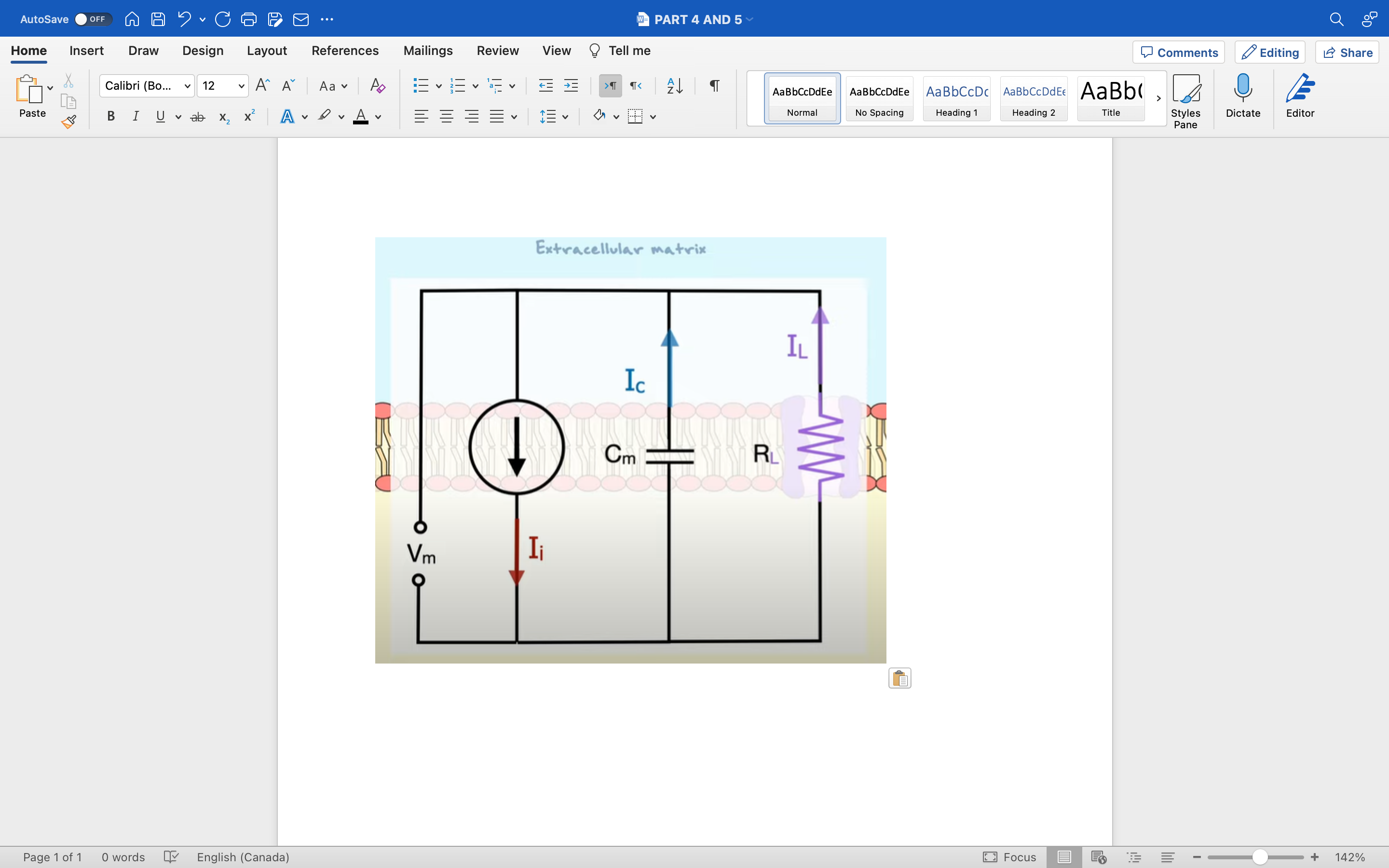Screen dimensions: 1389x868
Task: Expand the styles gallery arrow
Action: [x=1158, y=99]
